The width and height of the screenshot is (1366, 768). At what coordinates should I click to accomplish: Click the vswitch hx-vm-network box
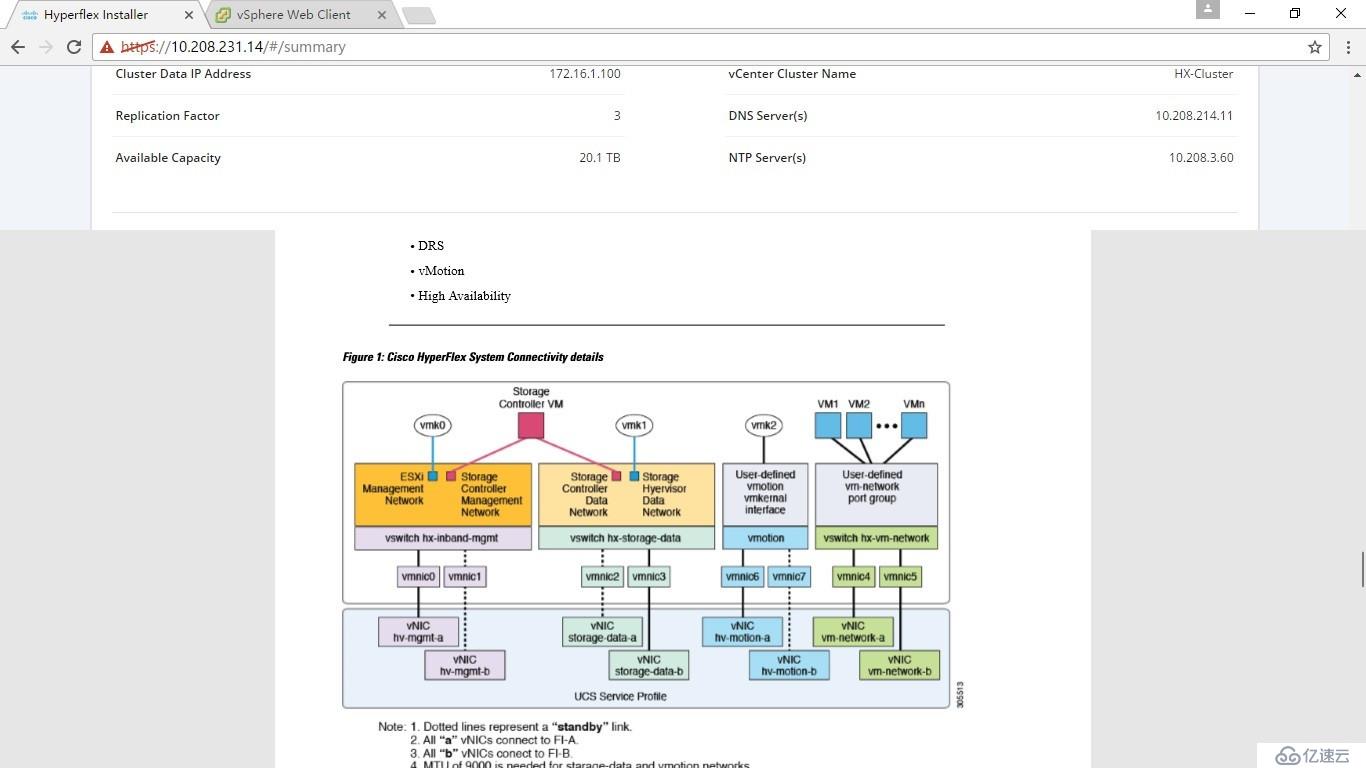pos(876,538)
